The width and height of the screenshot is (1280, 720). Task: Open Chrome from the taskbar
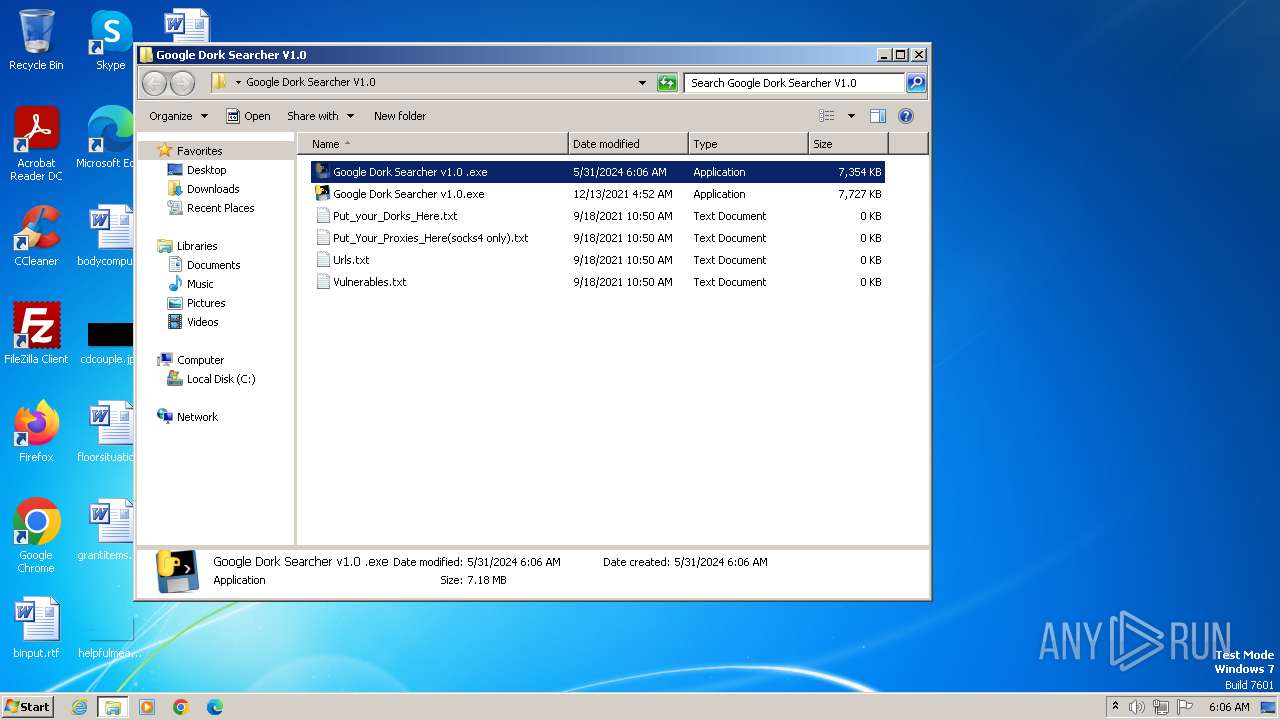180,707
